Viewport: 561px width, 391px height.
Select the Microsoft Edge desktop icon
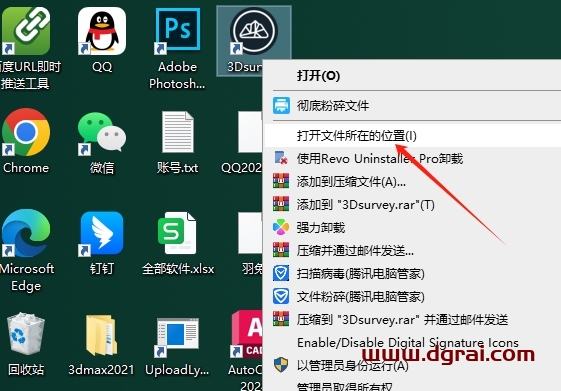(x=26, y=233)
